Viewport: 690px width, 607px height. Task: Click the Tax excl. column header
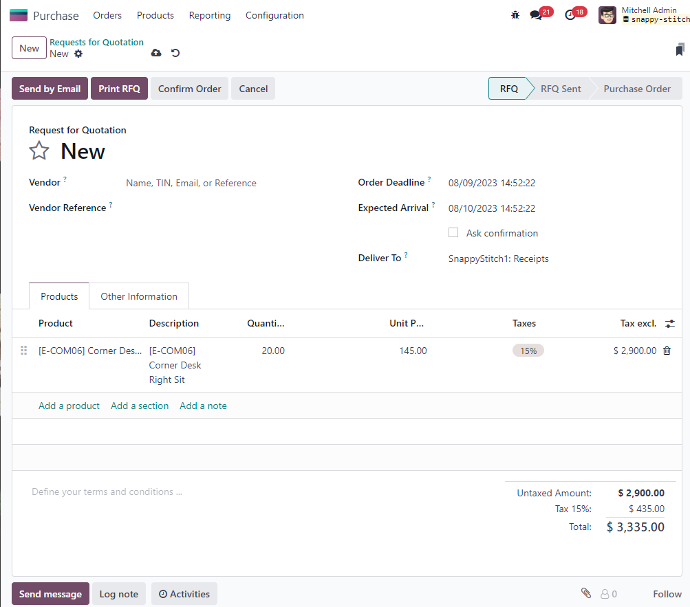[638, 324]
